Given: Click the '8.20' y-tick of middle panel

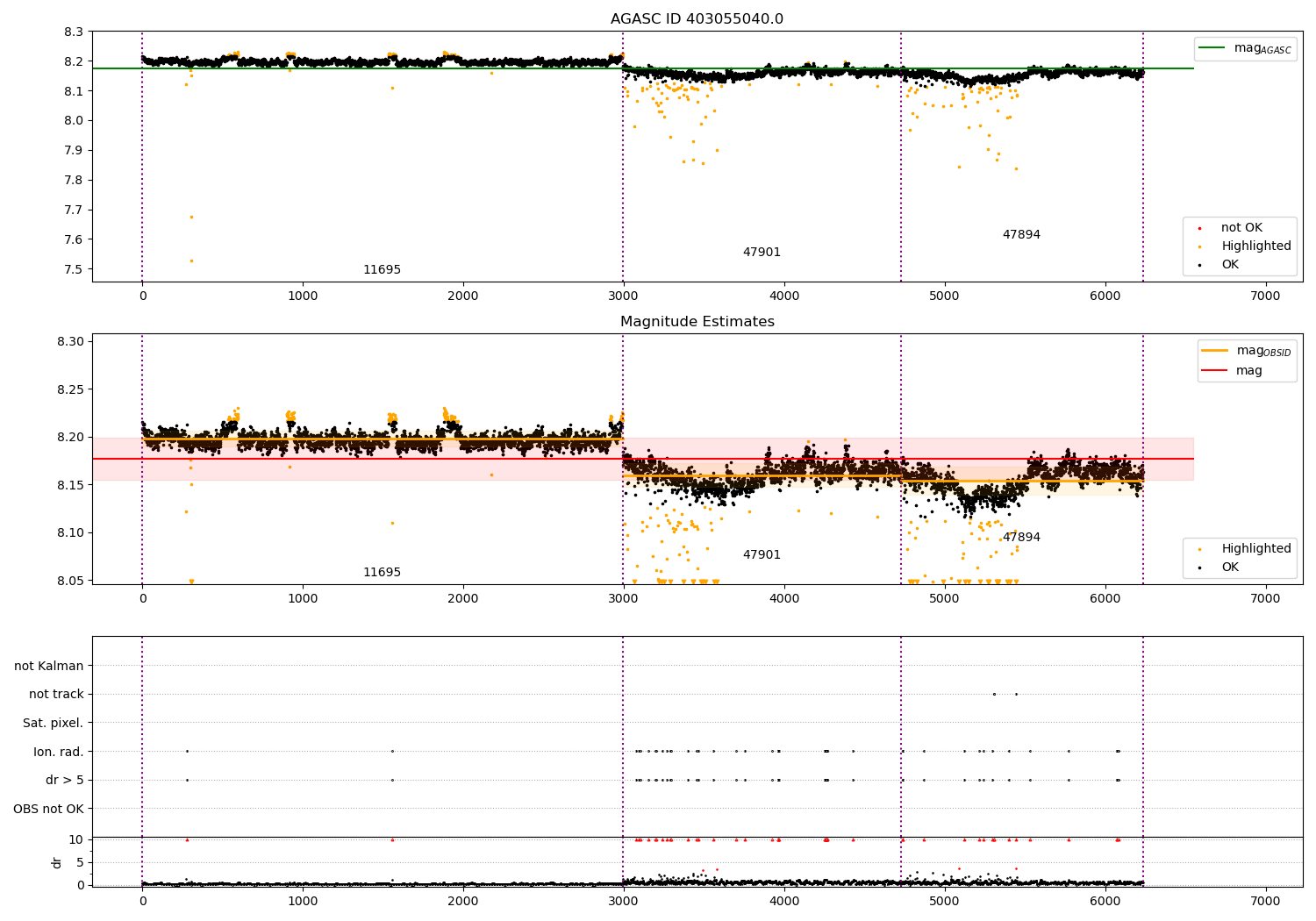Looking at the screenshot, I should pos(70,438).
